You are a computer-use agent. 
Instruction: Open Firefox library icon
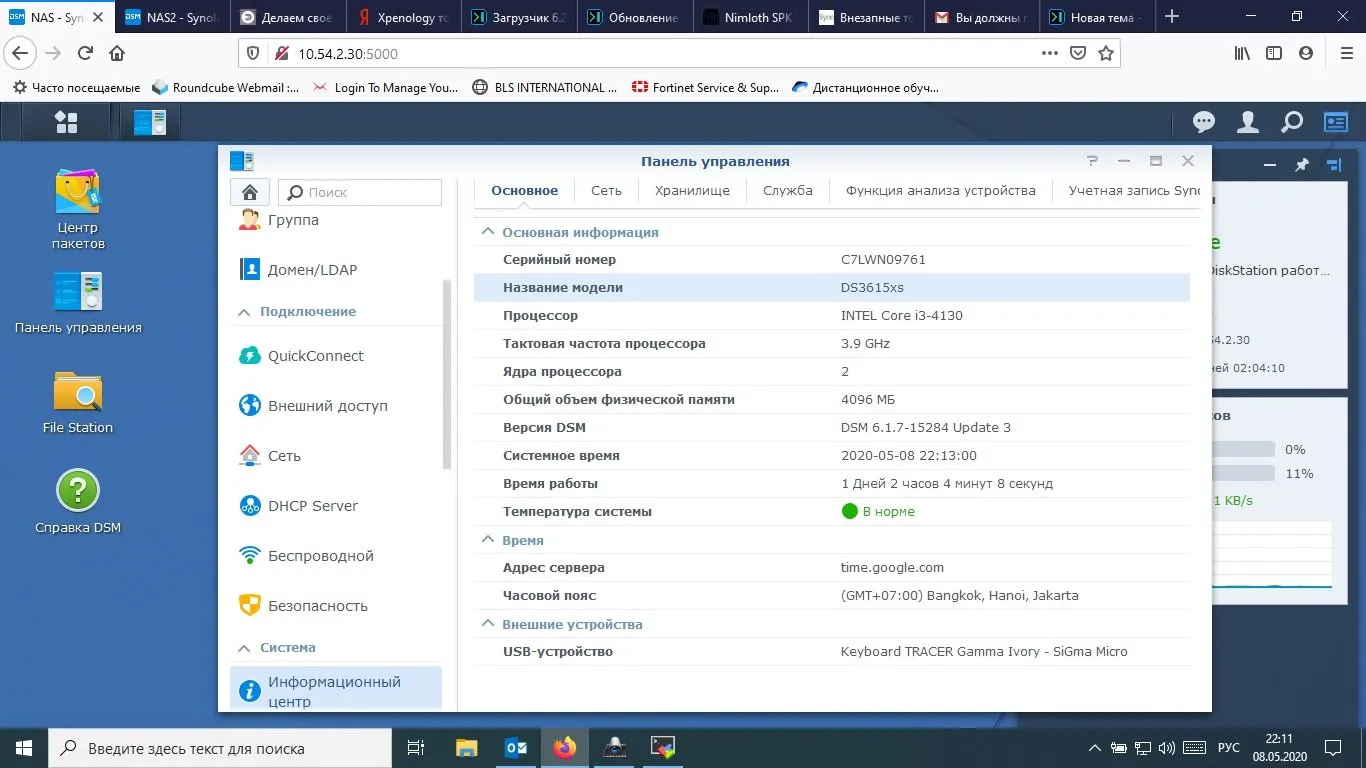click(1242, 53)
